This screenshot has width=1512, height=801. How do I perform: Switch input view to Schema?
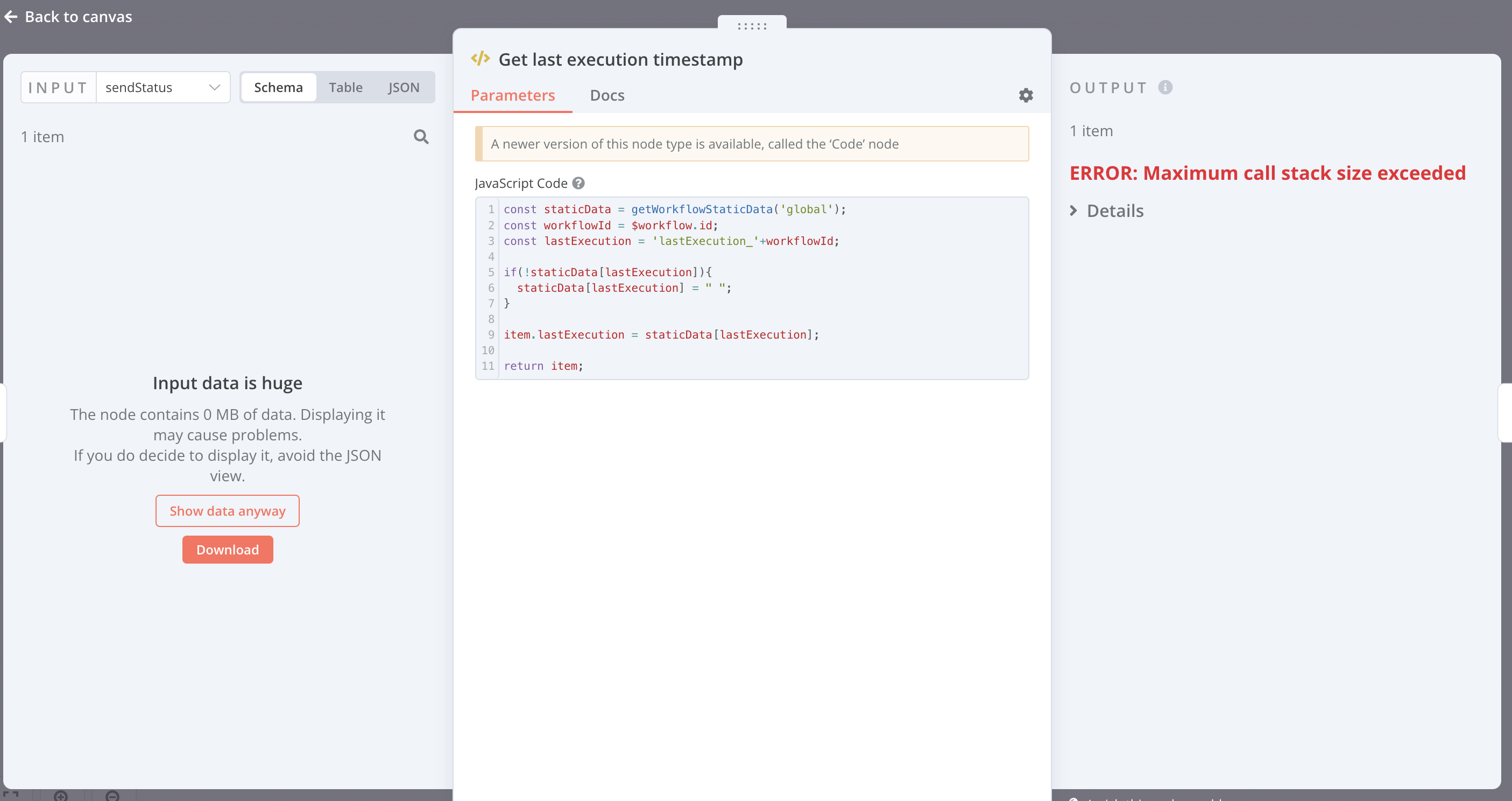(x=278, y=87)
